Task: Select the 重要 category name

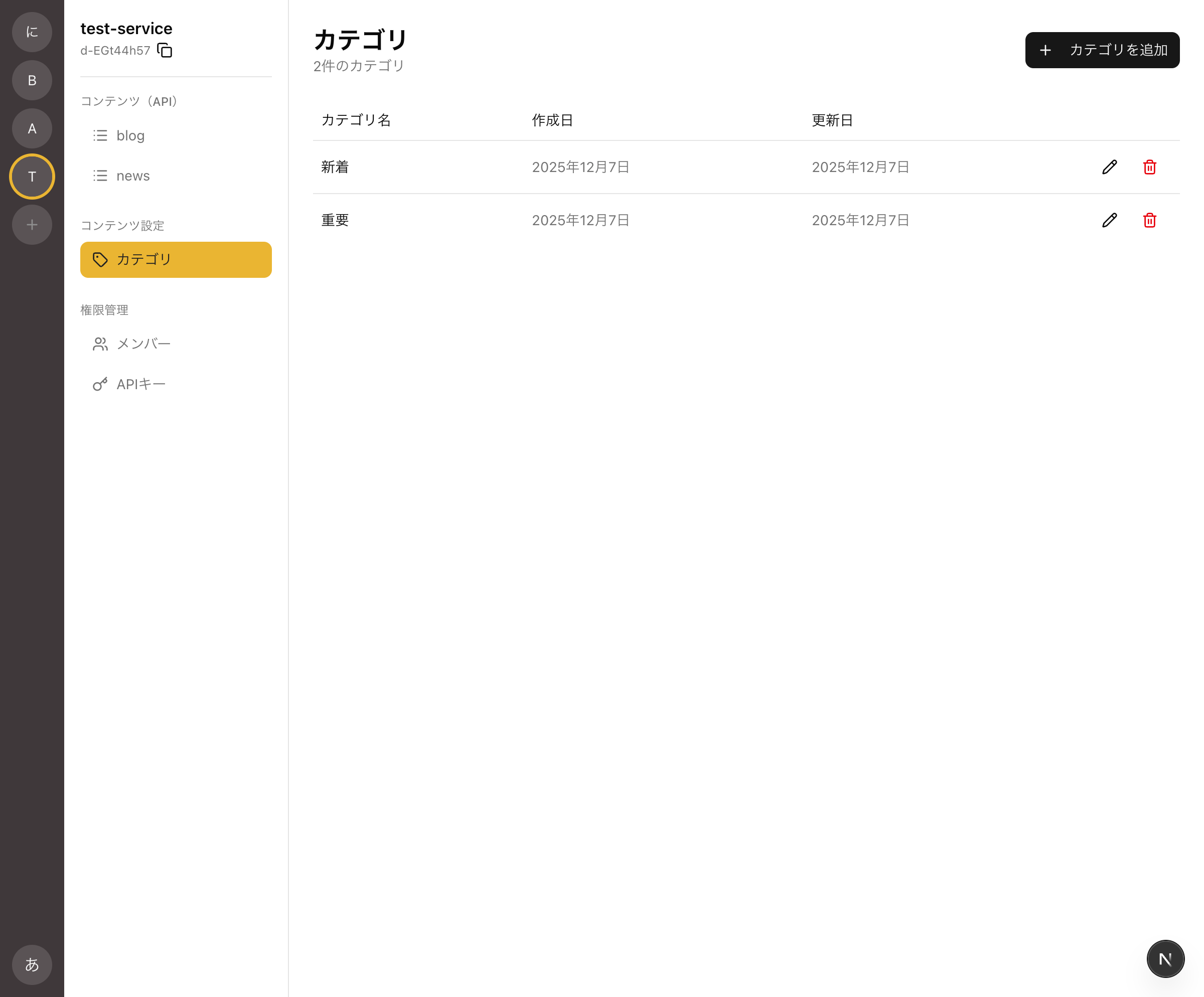Action: point(335,220)
